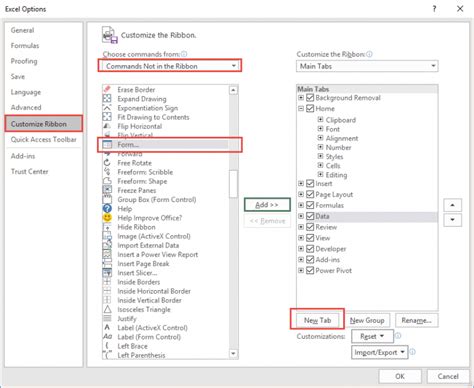Click the Hide Ribbon icon
Viewport: 474px width, 388px height.
click(107, 227)
